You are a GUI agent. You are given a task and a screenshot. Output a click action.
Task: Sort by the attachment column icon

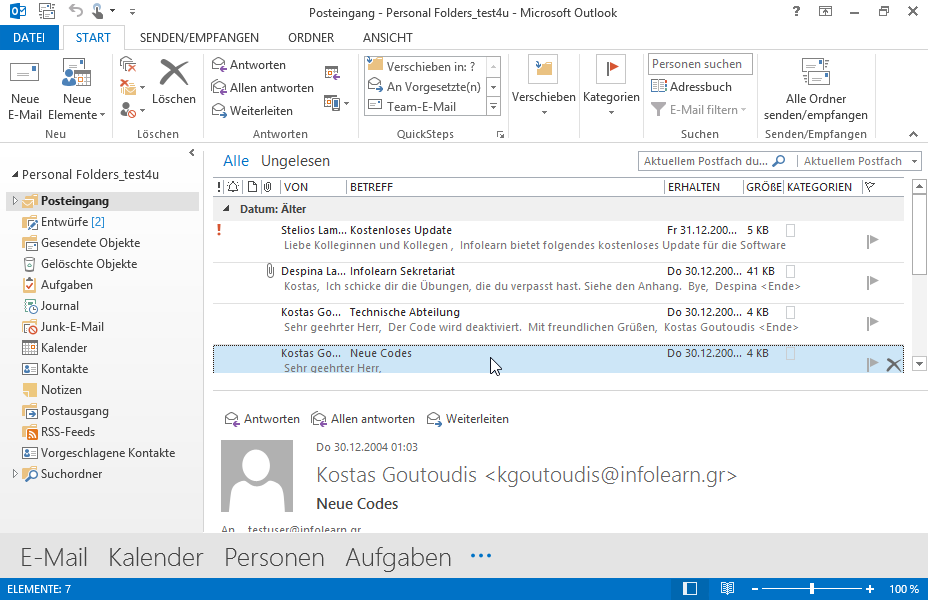pos(268,187)
